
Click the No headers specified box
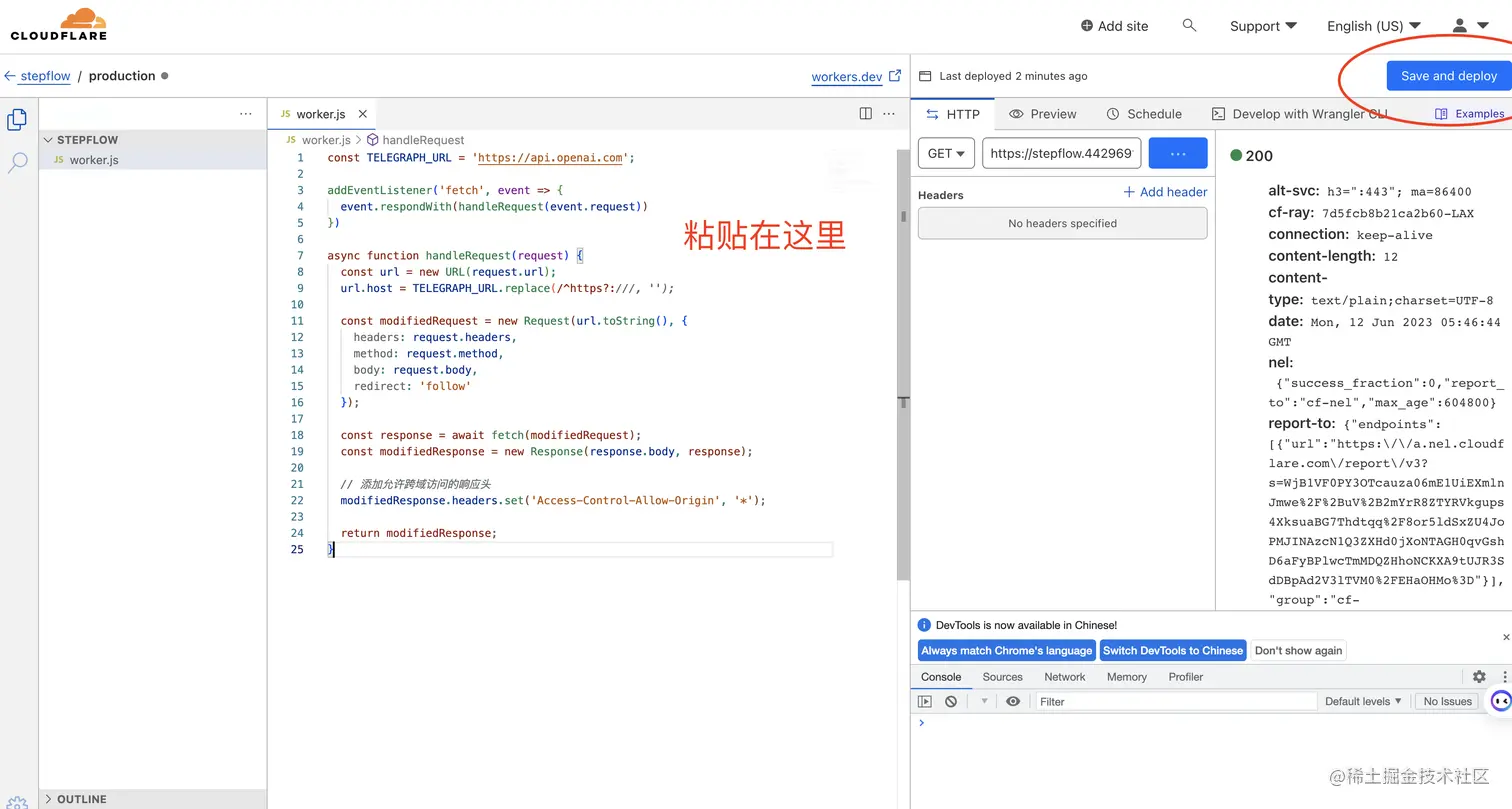[1062, 223]
